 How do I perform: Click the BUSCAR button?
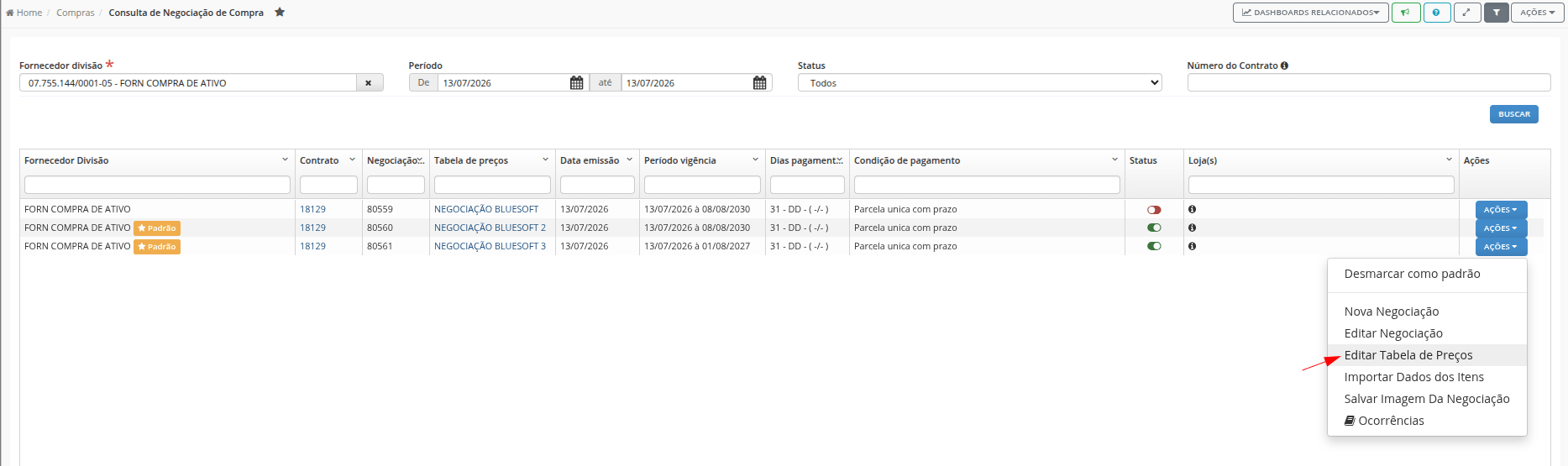[1513, 114]
